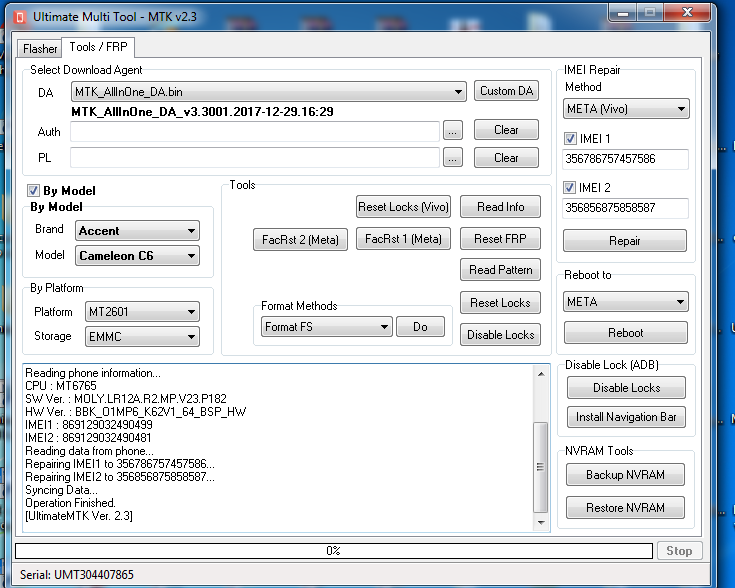The width and height of the screenshot is (735, 588).
Task: Clear the PL file field
Action: pyautogui.click(x=506, y=158)
